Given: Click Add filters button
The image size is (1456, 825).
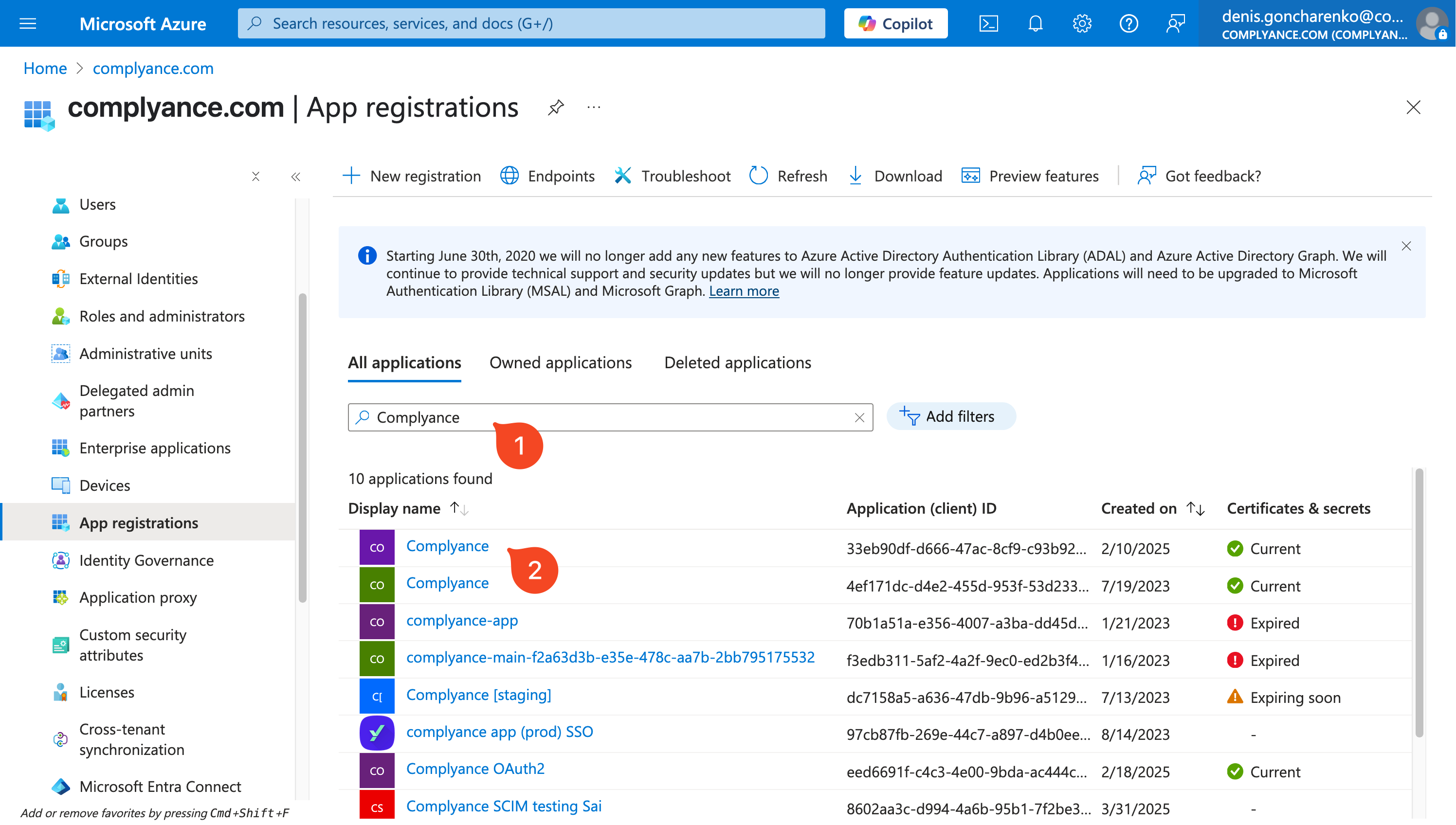Looking at the screenshot, I should coord(950,416).
